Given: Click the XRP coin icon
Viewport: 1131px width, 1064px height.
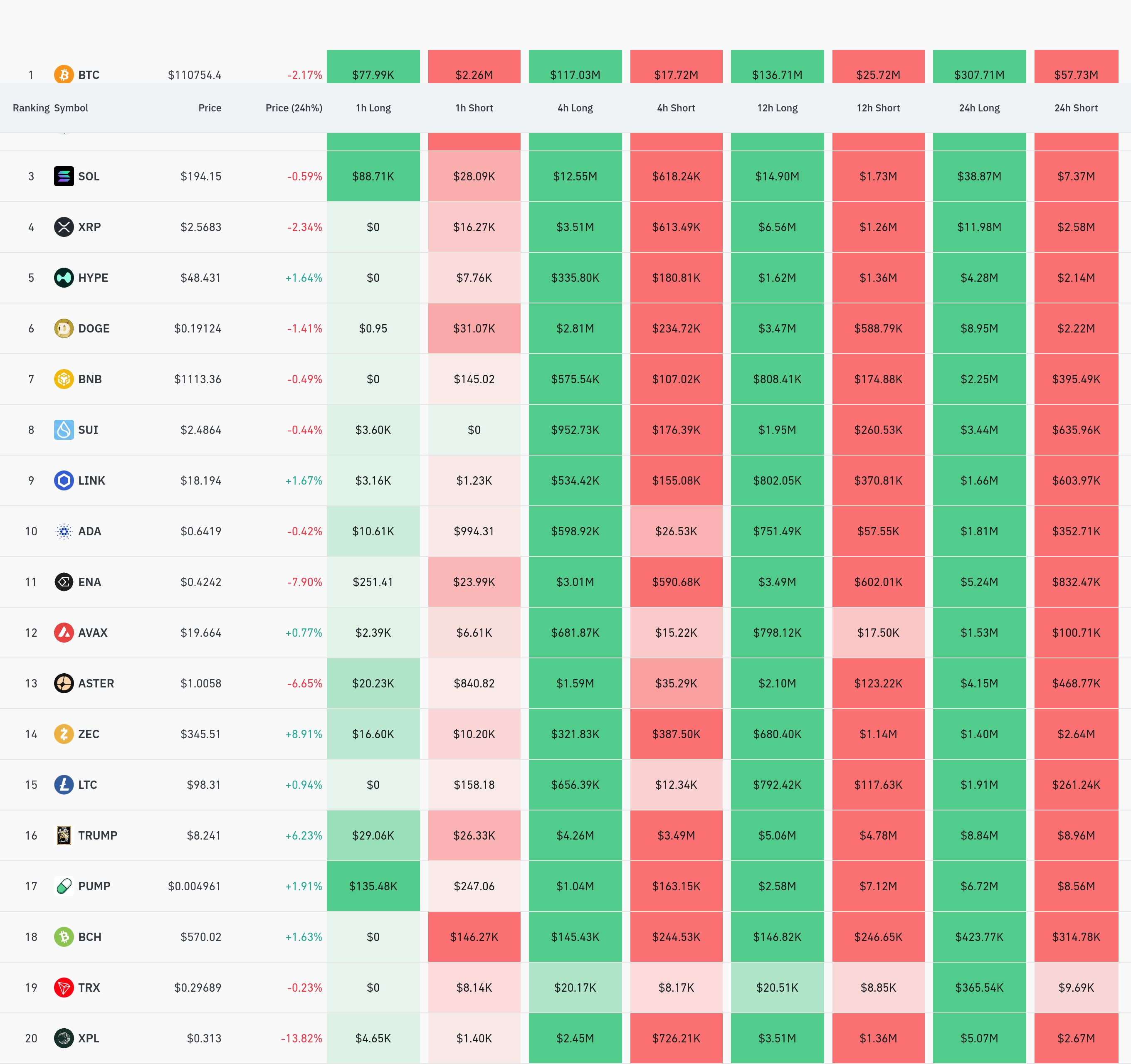Looking at the screenshot, I should click(64, 227).
